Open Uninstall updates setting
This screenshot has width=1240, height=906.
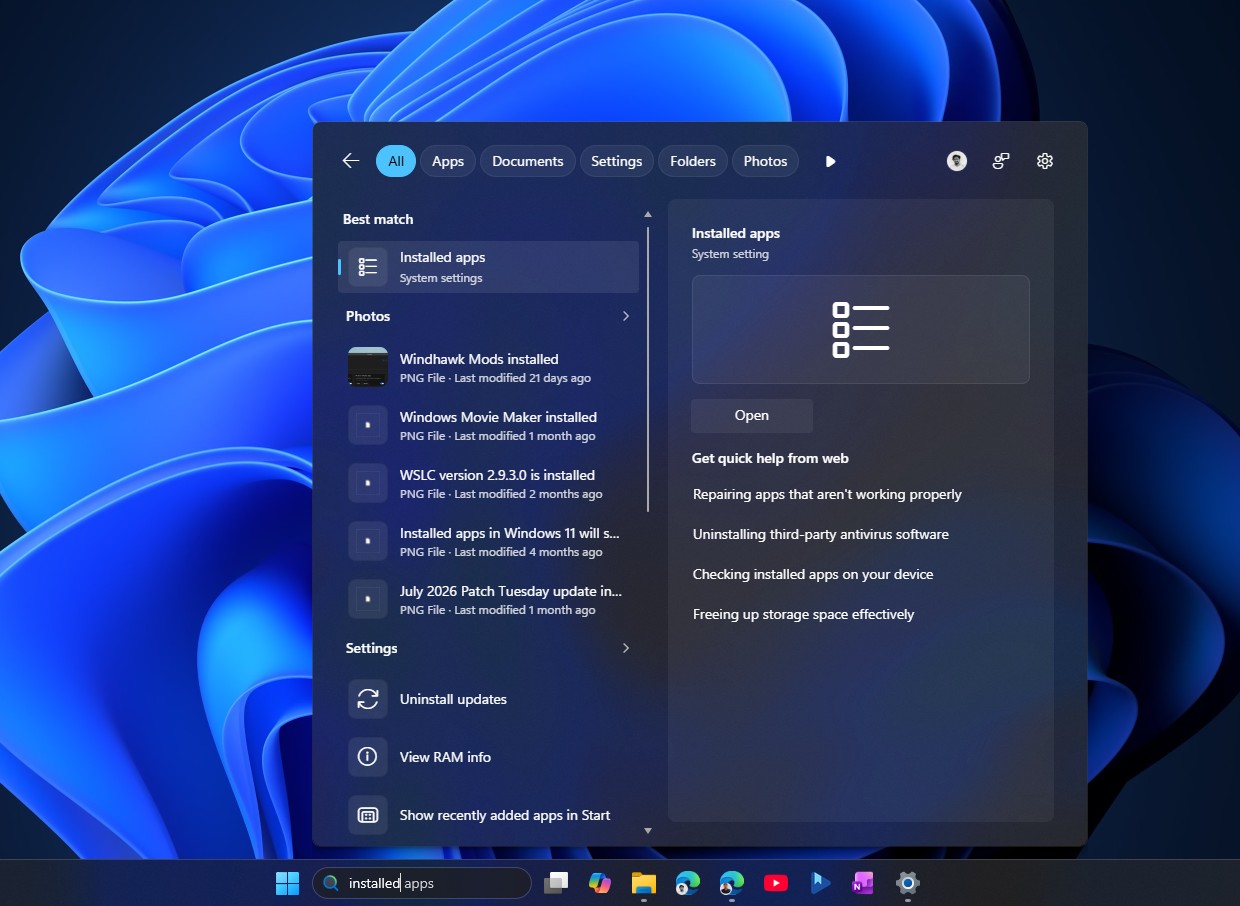coord(488,699)
